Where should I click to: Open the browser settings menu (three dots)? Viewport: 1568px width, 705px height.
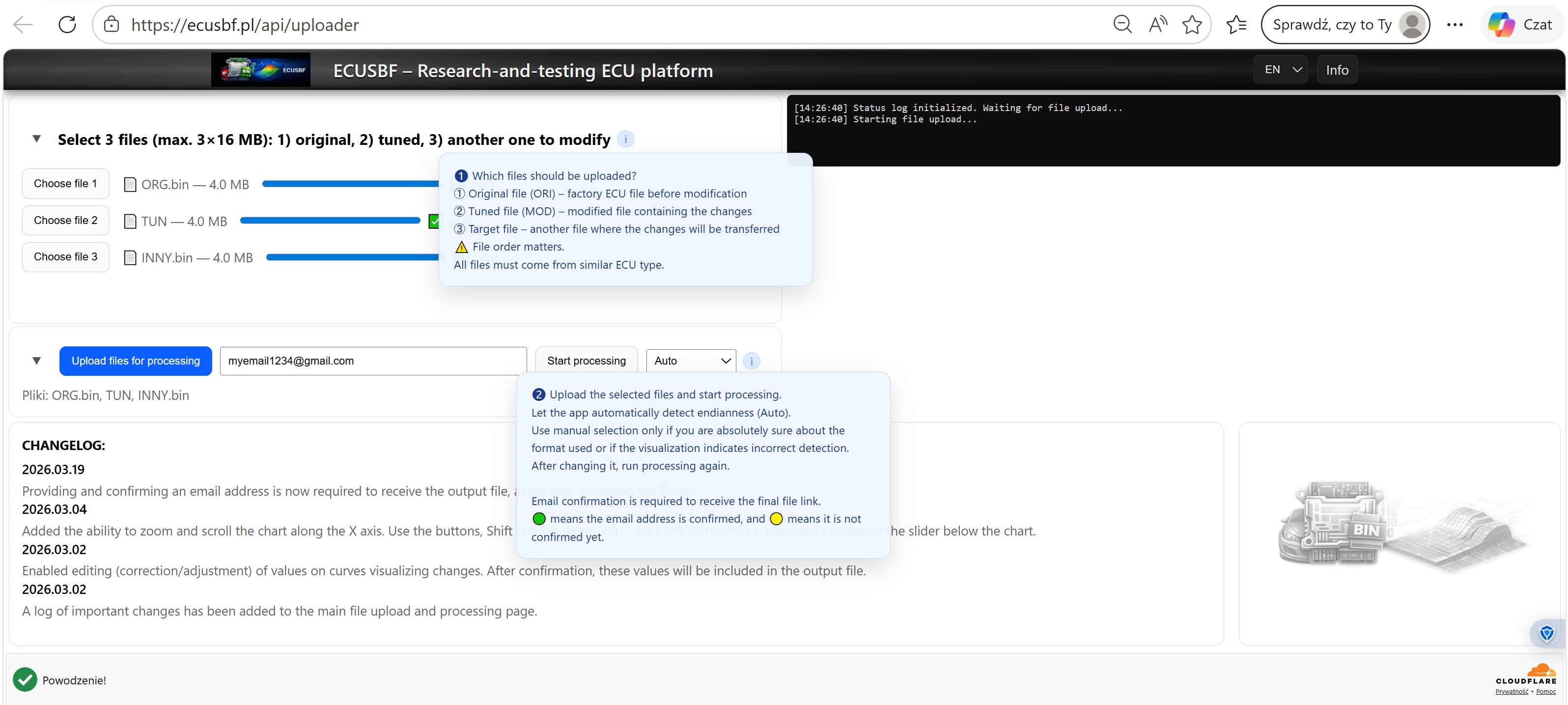pyautogui.click(x=1456, y=24)
